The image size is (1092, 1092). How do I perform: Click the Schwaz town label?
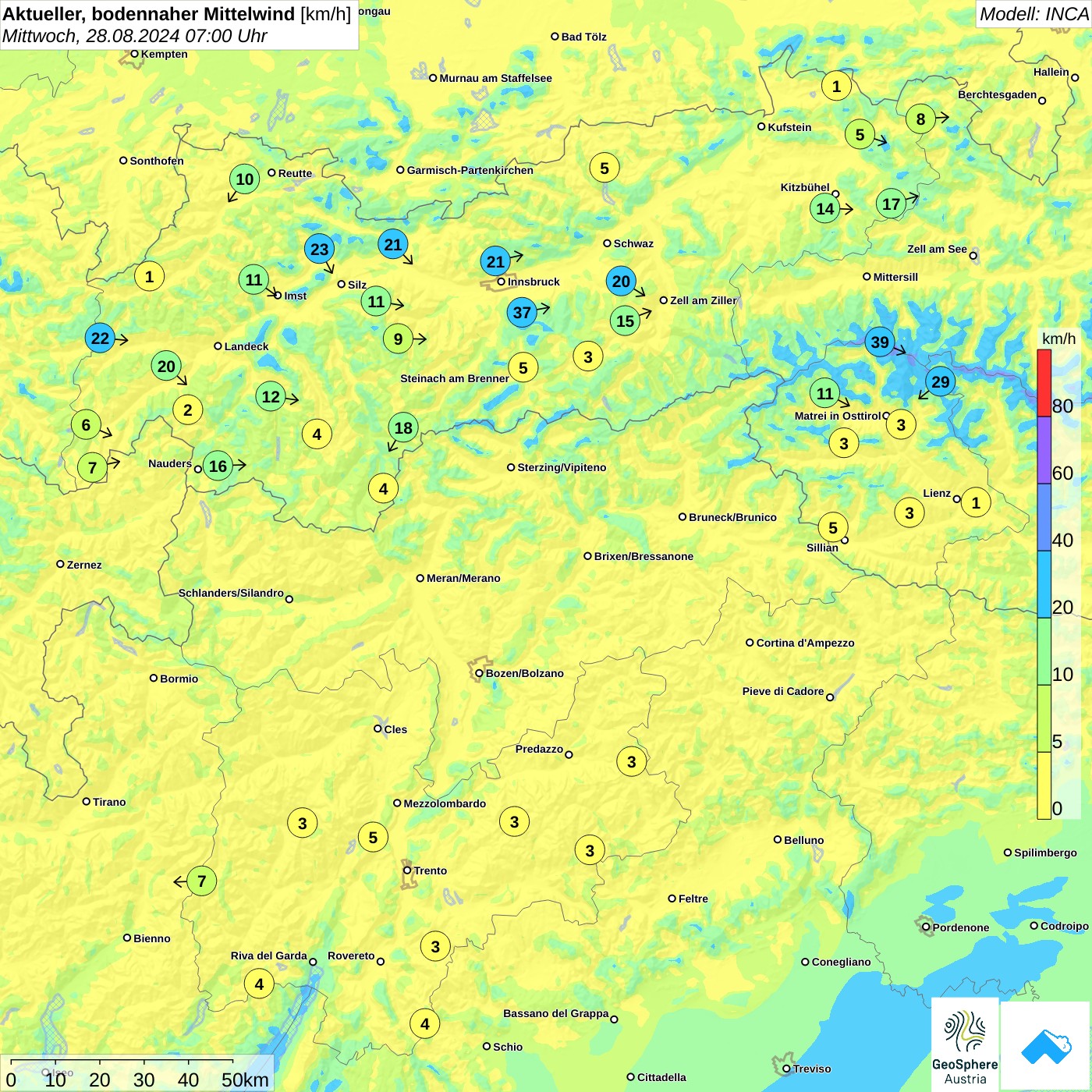coord(633,243)
